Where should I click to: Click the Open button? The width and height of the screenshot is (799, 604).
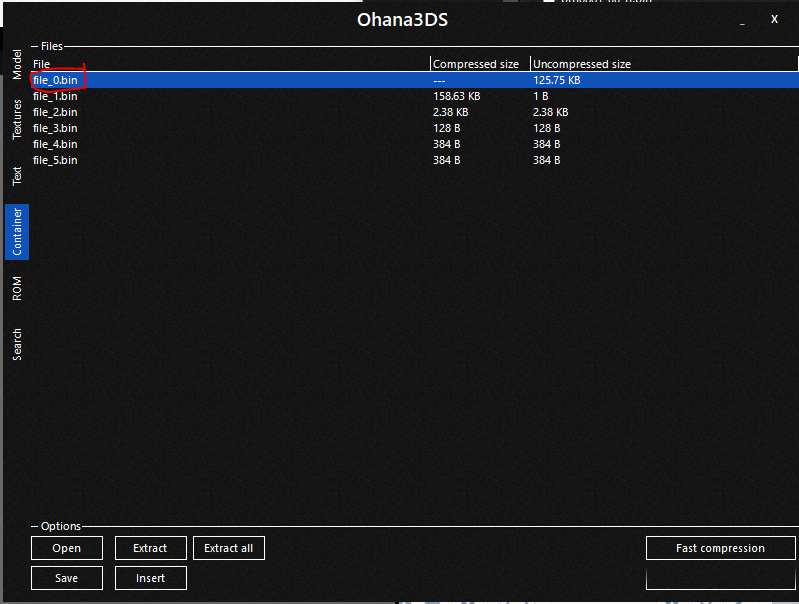click(x=67, y=548)
